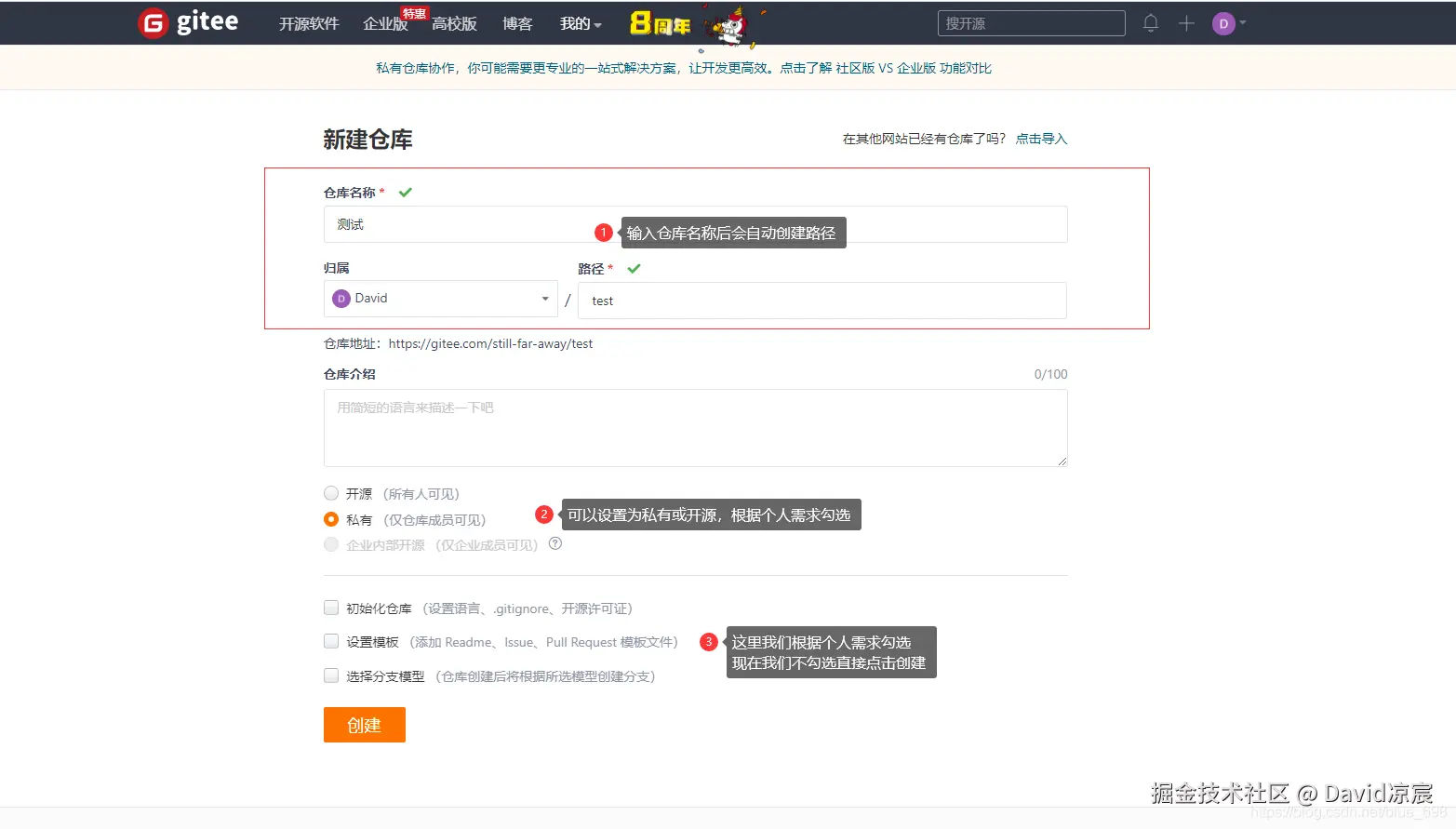Check the 初始化仓库 checkbox
This screenshot has height=829, width=1456.
[x=331, y=608]
